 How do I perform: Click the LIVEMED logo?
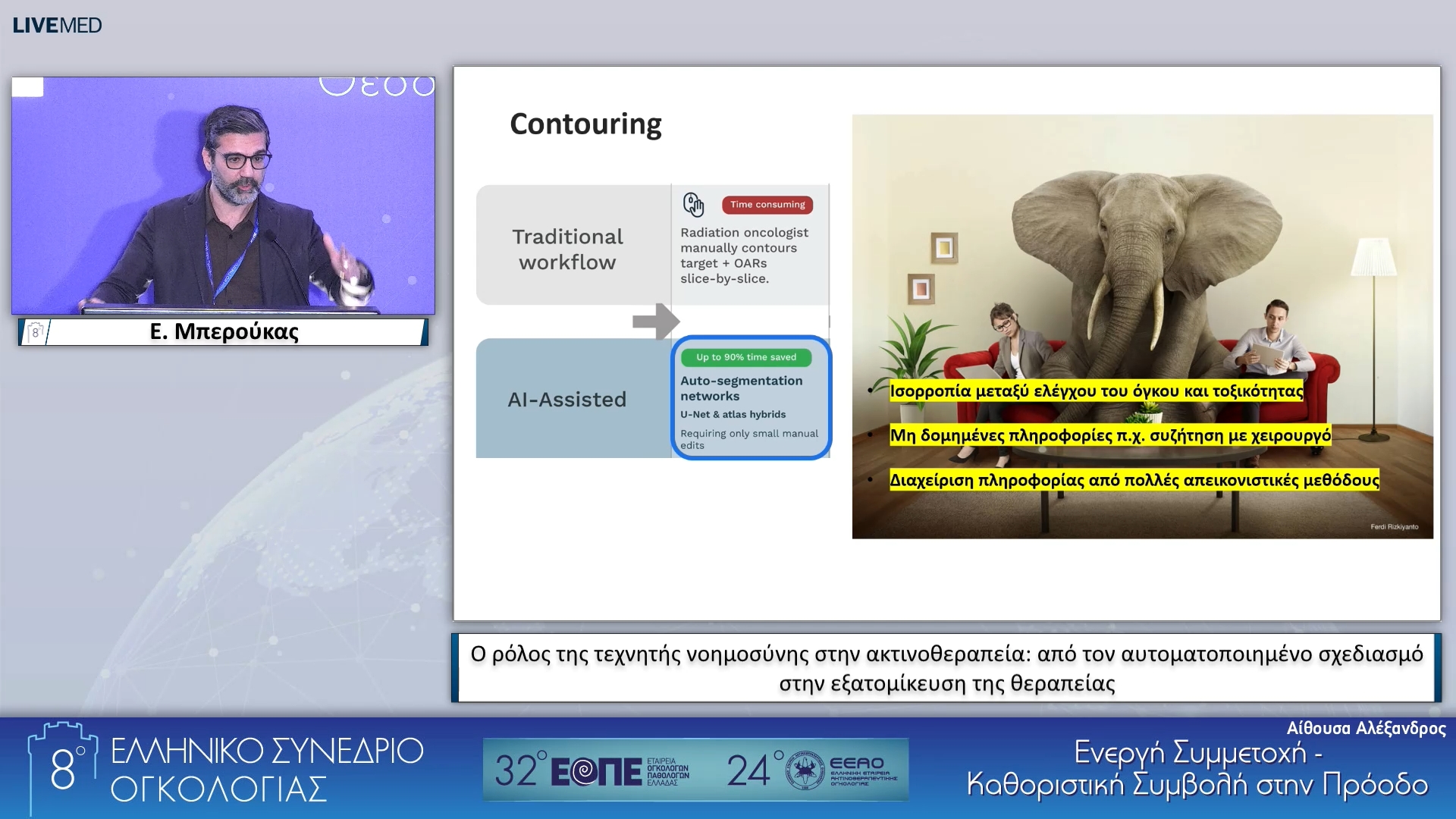click(x=57, y=25)
